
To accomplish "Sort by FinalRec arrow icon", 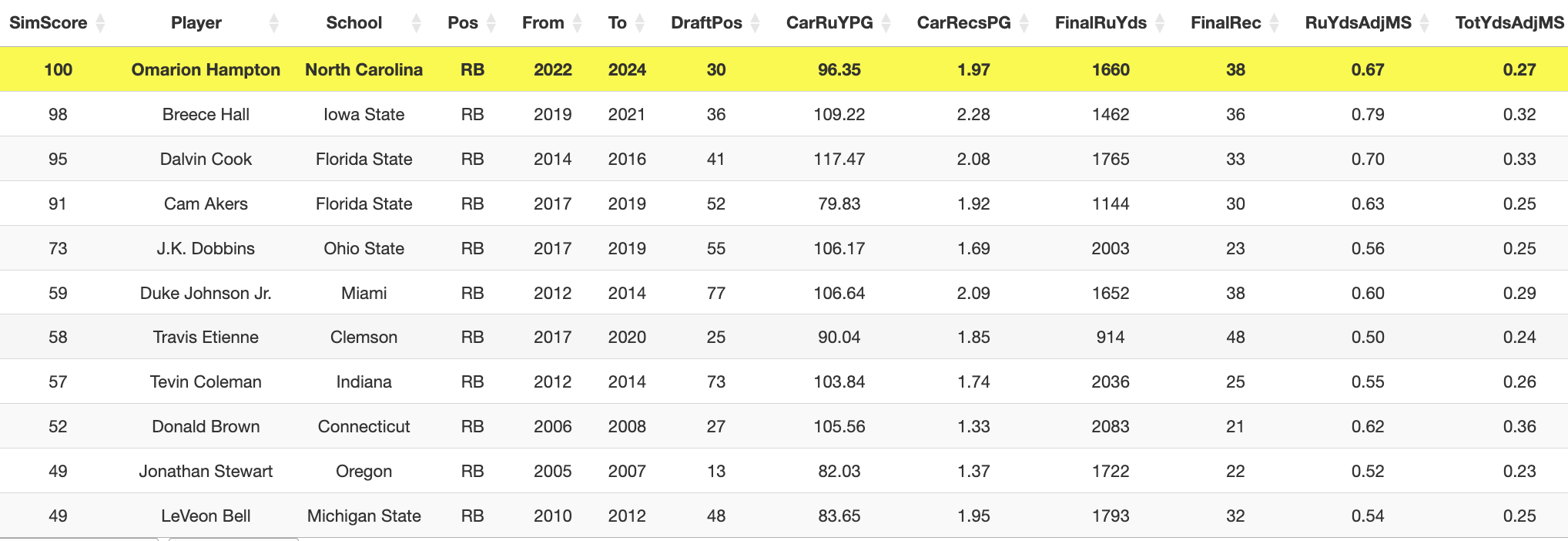I will tap(1275, 23).
